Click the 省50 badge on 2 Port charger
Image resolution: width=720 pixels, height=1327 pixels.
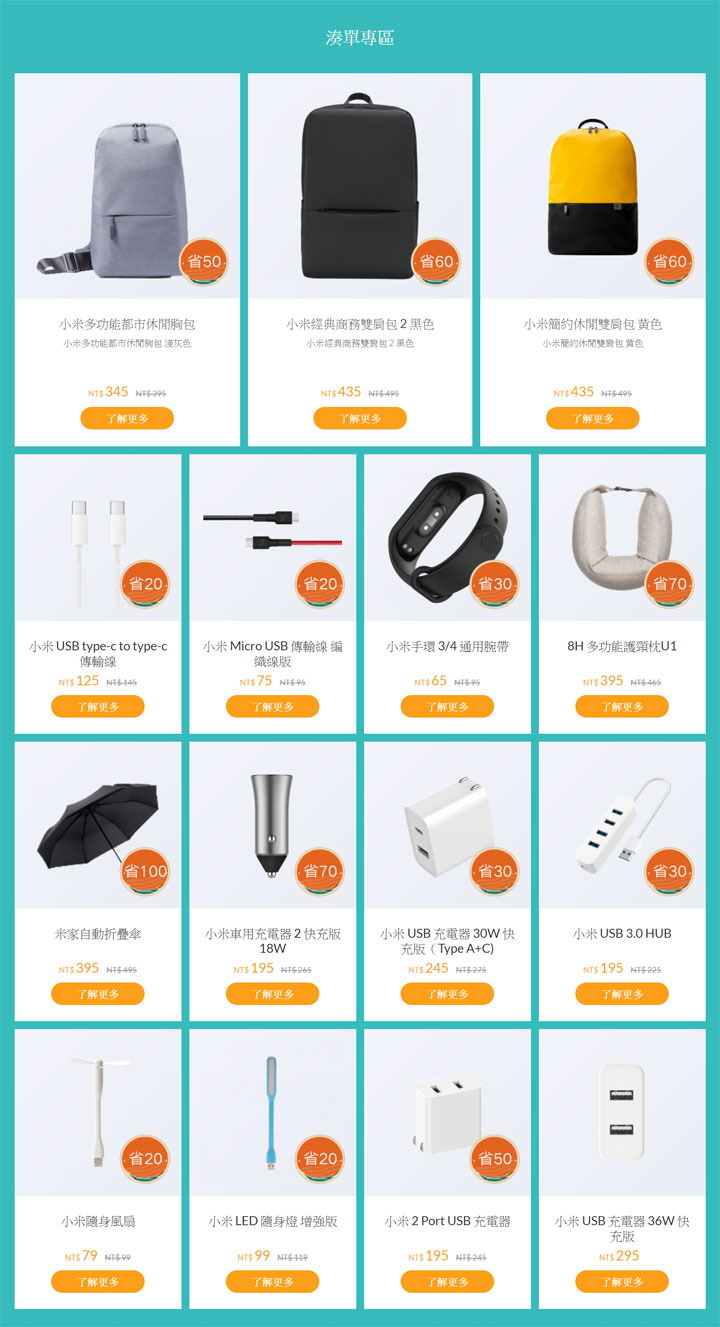[495, 1159]
